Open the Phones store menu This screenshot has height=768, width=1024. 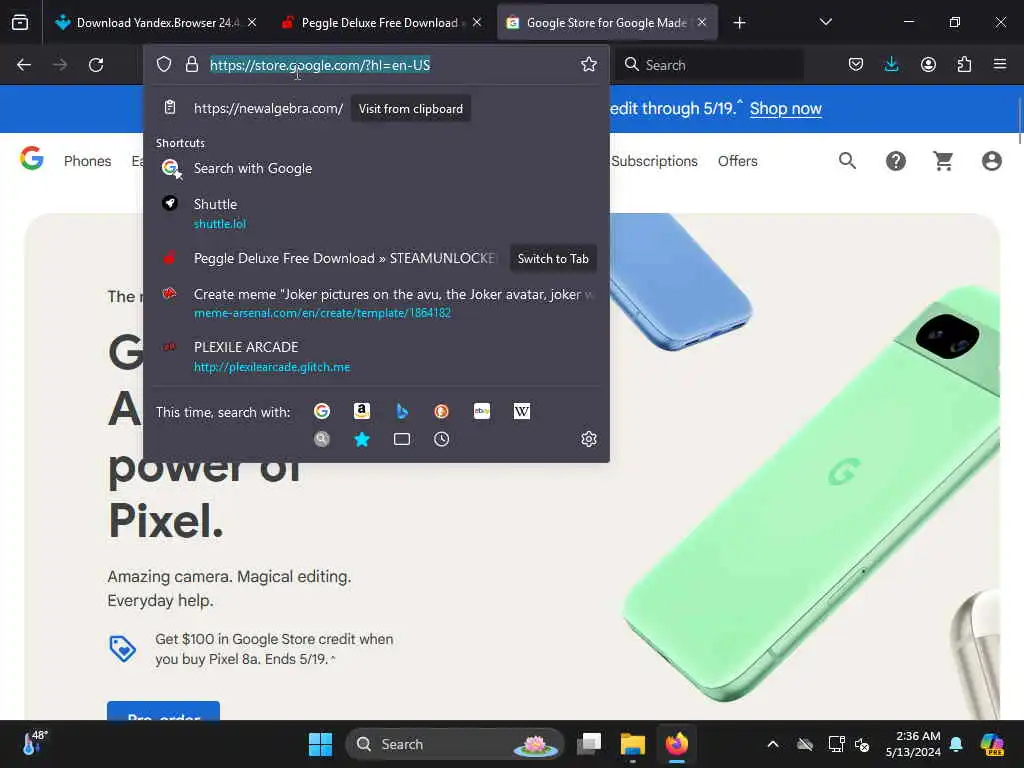(x=88, y=161)
